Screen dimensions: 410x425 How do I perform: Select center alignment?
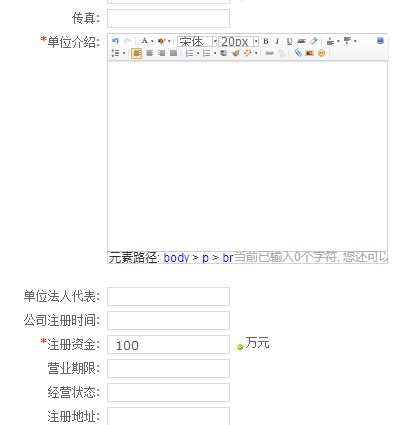click(149, 53)
